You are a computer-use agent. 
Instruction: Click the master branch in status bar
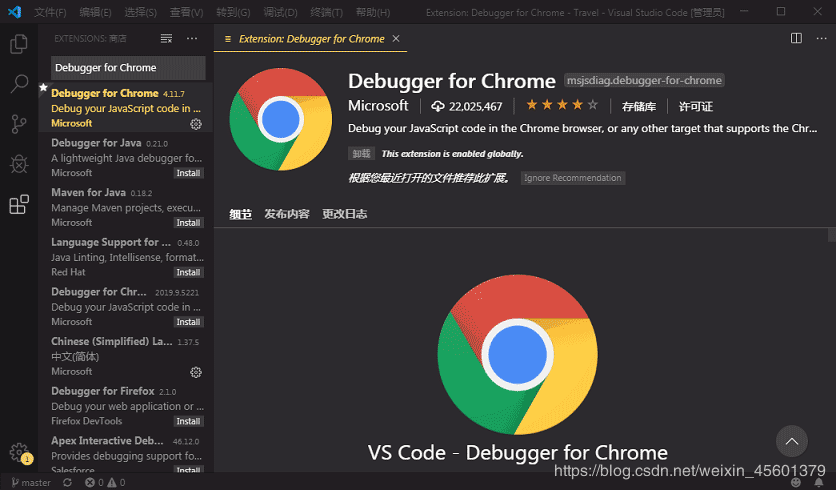(x=30, y=483)
